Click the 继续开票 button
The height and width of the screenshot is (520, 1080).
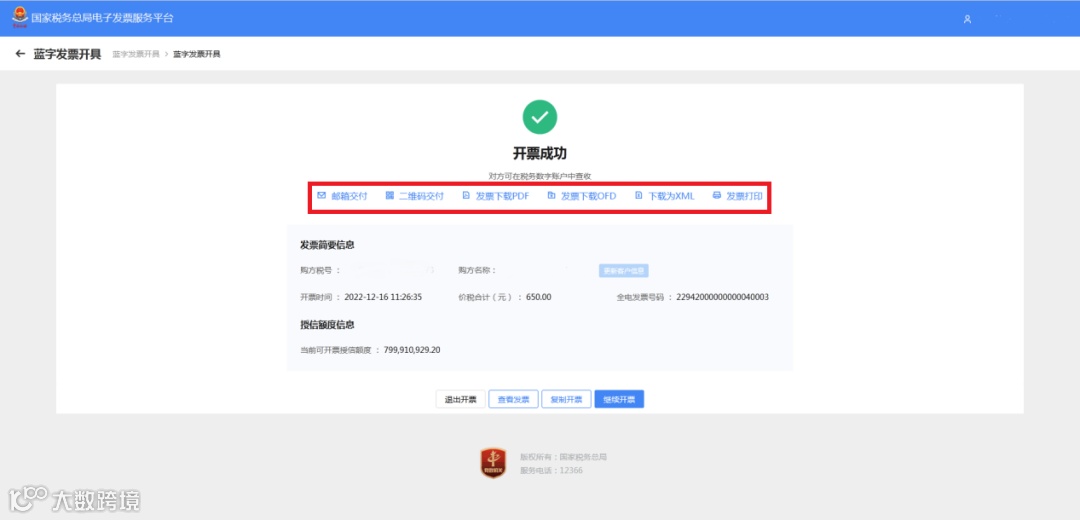[x=619, y=399]
